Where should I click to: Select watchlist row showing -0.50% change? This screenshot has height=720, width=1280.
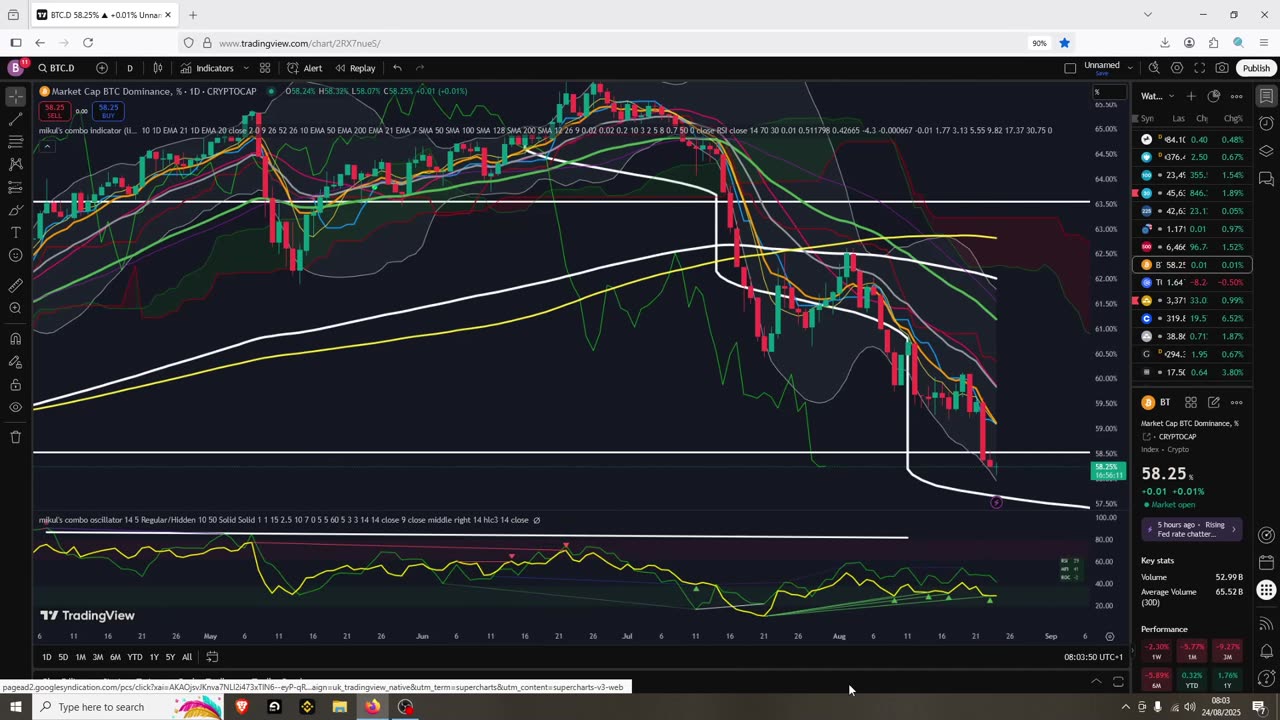point(1193,282)
